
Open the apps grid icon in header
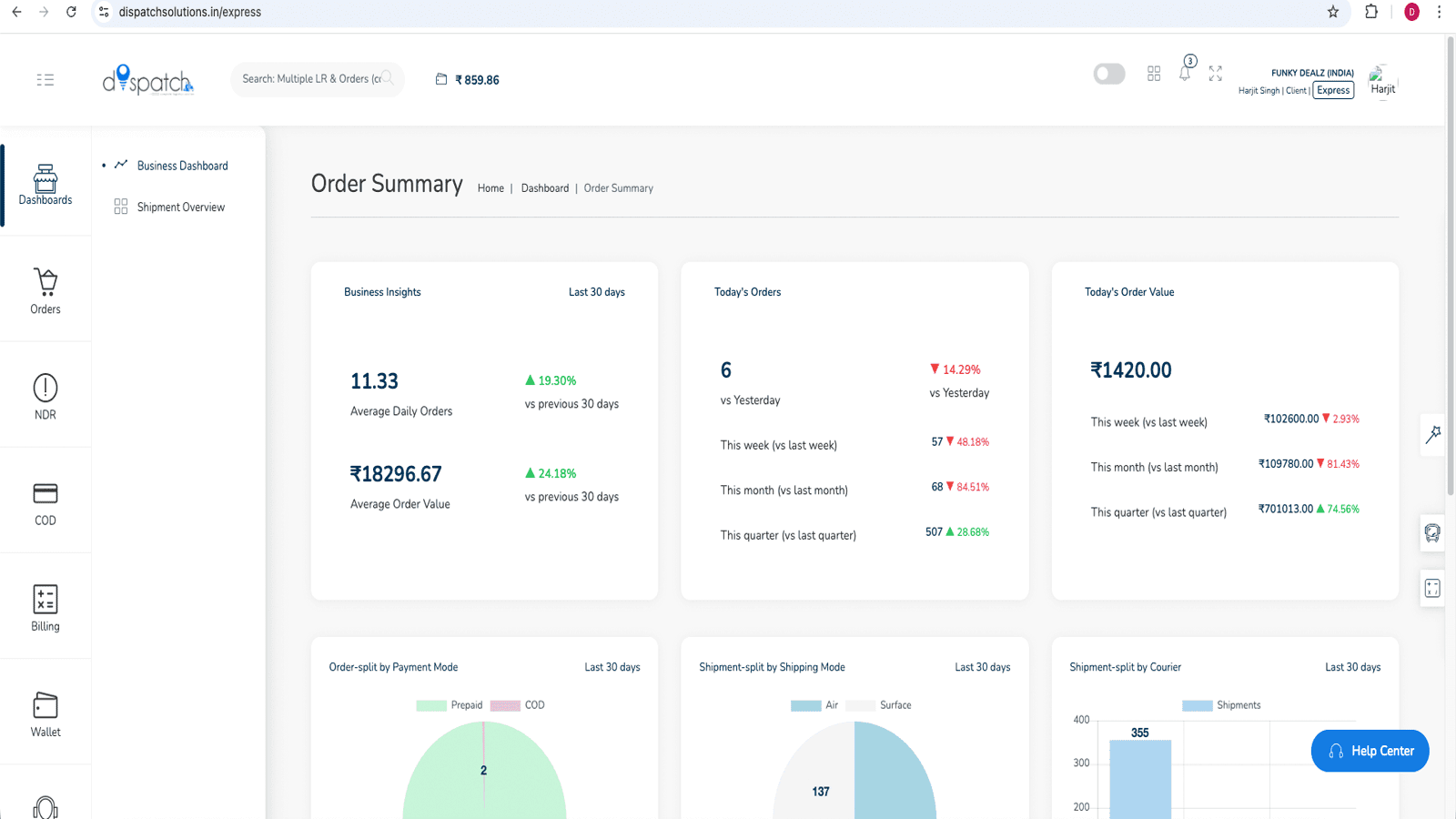tap(1154, 74)
